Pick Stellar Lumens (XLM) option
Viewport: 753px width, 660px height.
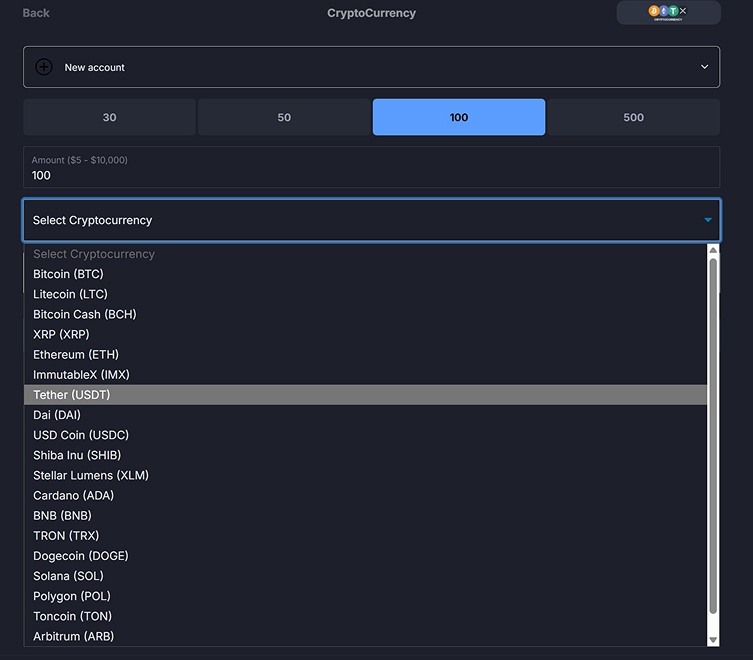click(365, 476)
